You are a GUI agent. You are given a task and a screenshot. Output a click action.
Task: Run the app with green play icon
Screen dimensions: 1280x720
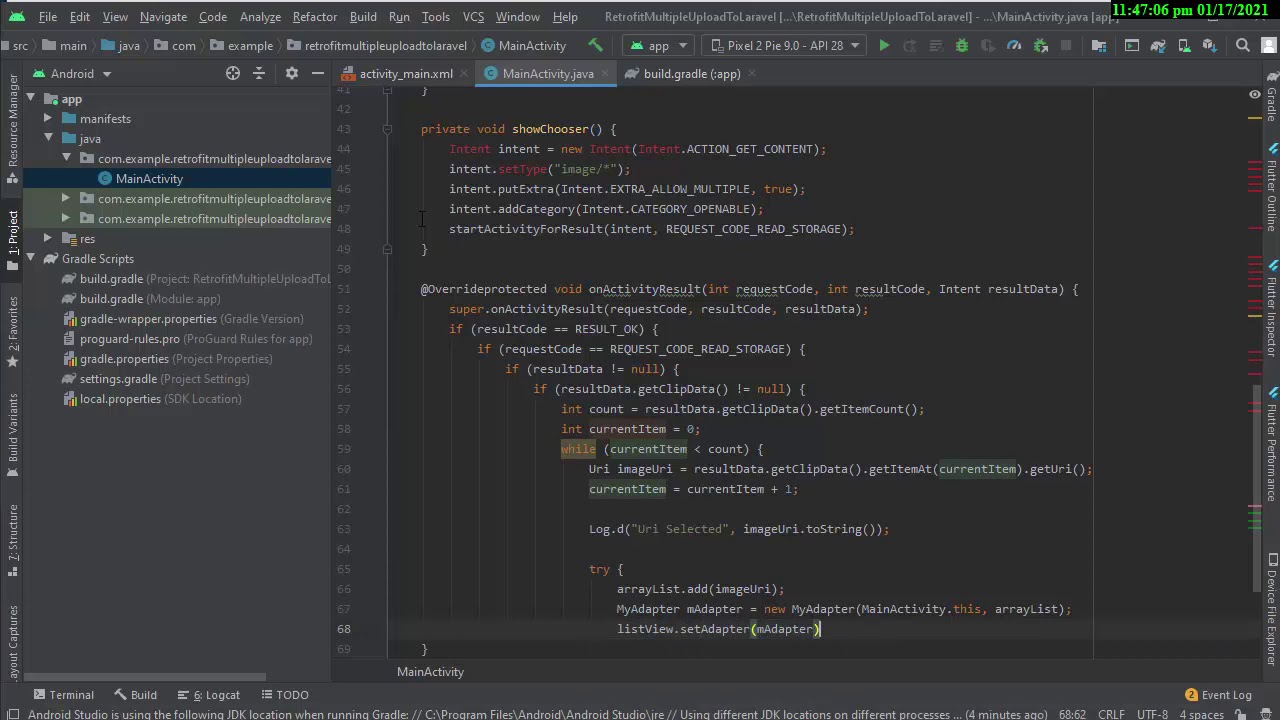click(884, 45)
